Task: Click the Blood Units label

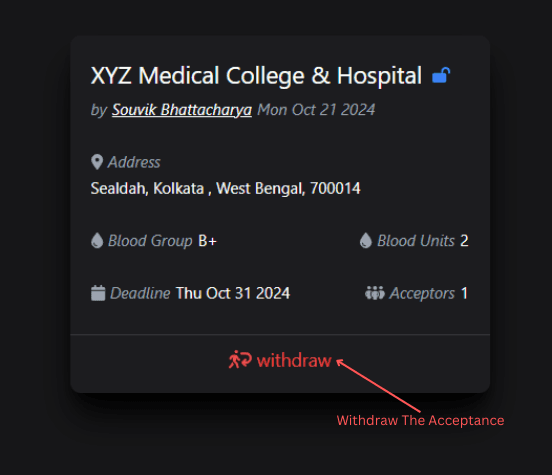Action: pos(416,241)
